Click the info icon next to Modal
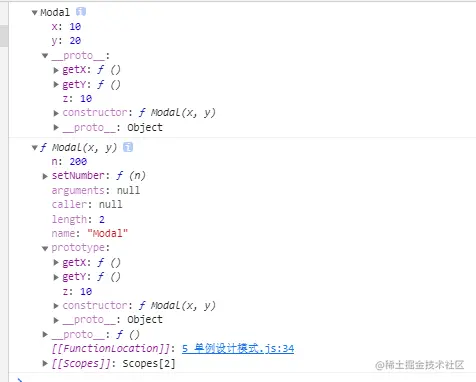 tap(81, 12)
